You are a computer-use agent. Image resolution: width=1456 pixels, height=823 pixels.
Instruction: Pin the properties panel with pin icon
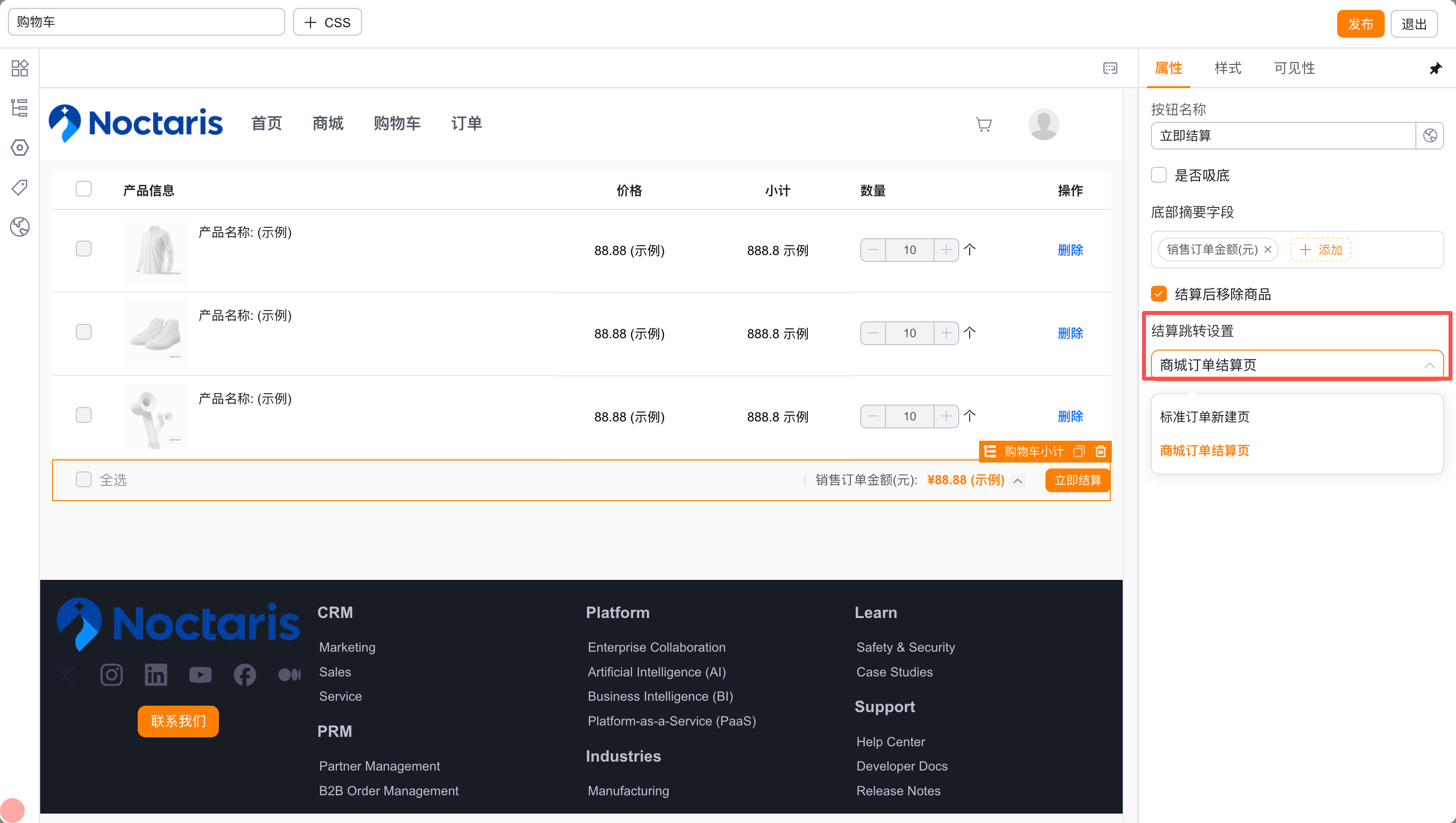1436,68
